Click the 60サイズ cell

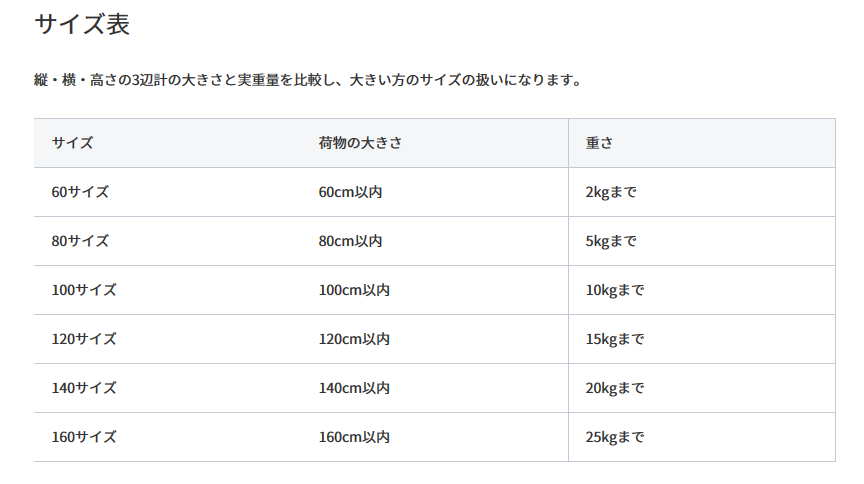80,192
